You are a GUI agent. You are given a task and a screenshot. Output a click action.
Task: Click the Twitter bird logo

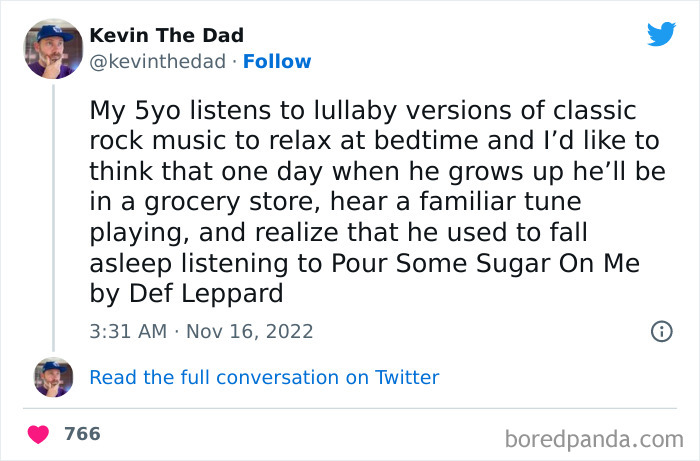tap(661, 35)
